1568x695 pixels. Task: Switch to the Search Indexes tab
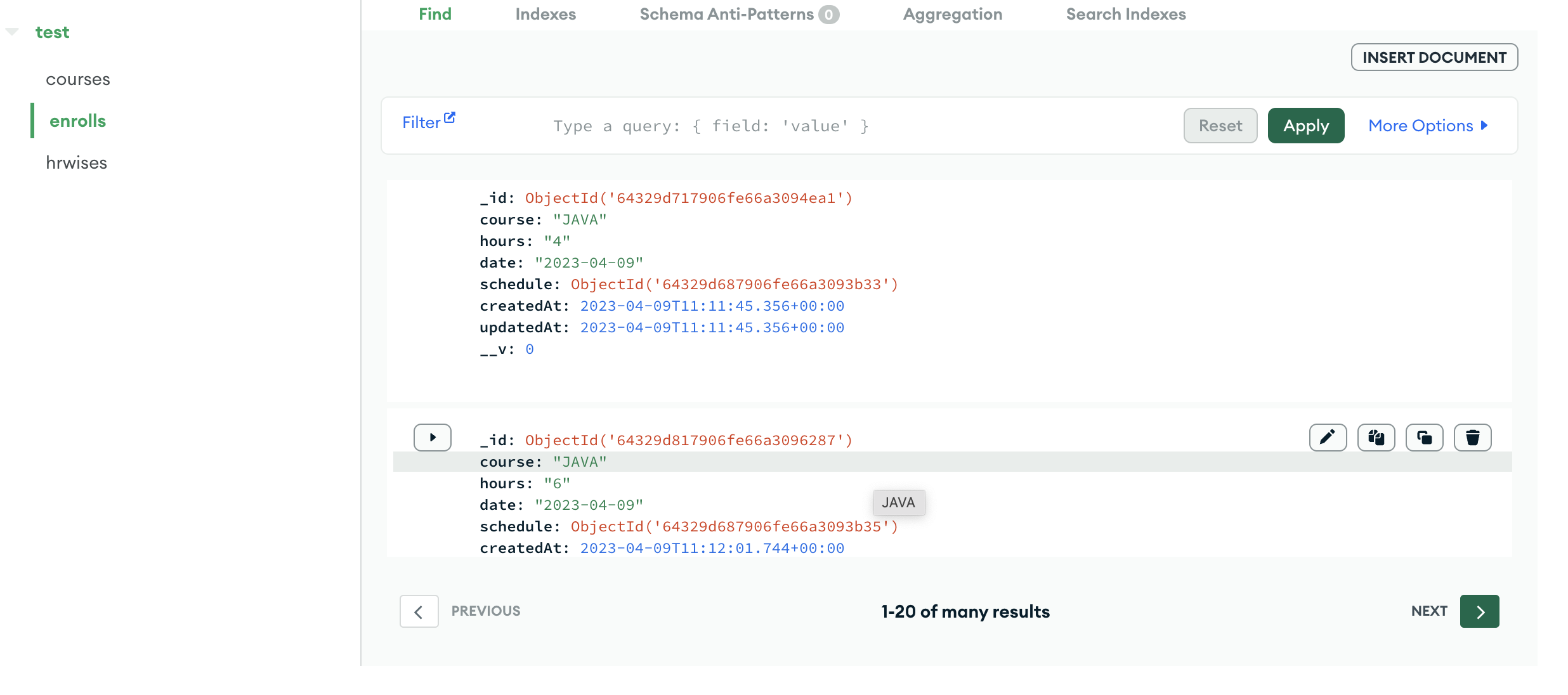(1126, 14)
